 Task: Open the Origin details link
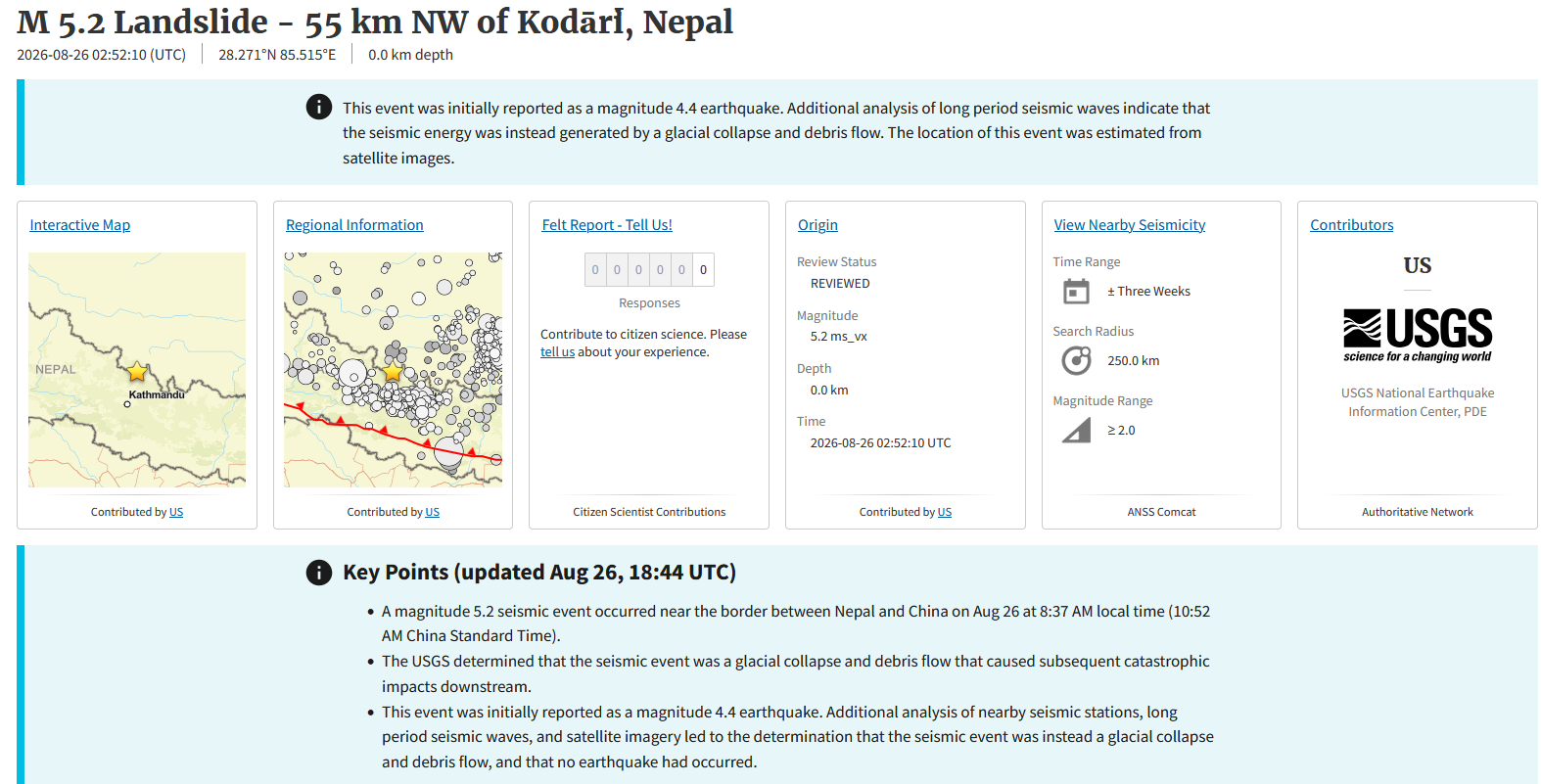click(x=817, y=225)
